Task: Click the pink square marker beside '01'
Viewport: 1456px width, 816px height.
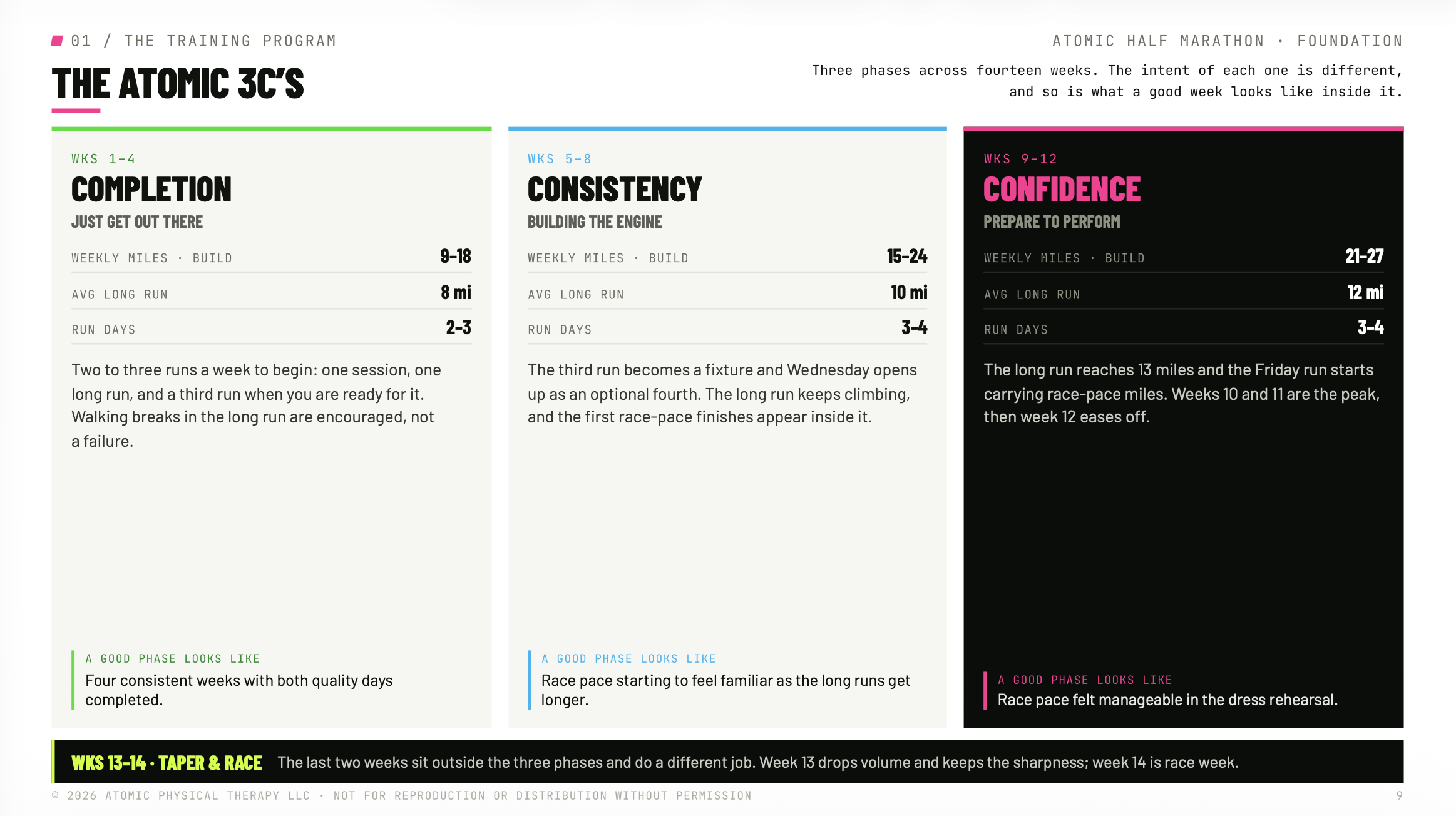Action: tap(57, 41)
